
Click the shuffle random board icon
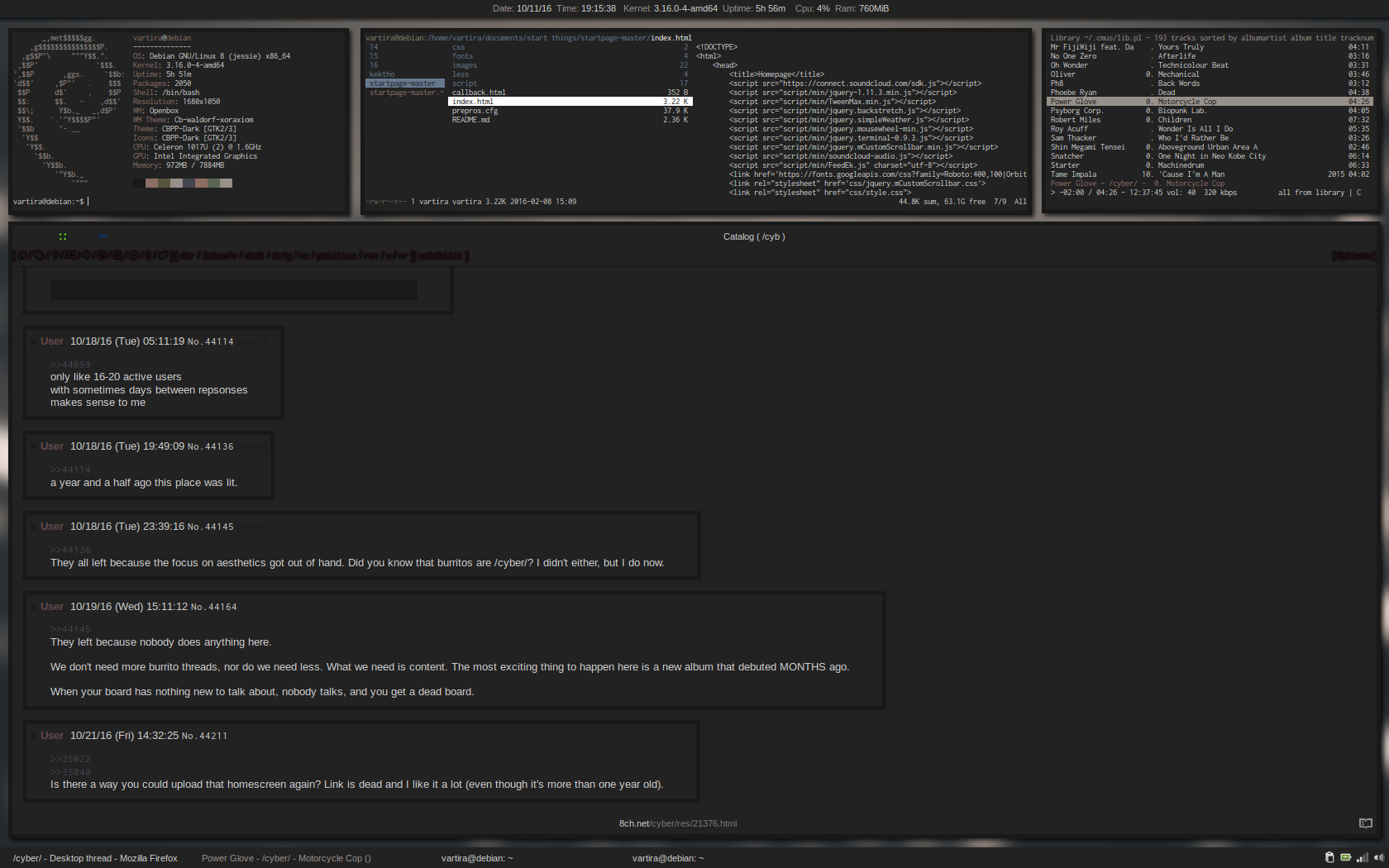coord(69,255)
